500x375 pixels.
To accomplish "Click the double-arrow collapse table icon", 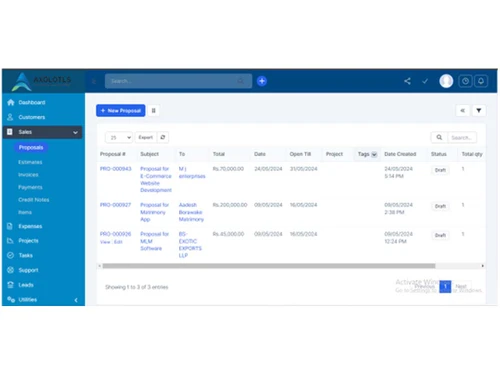I will point(463,111).
